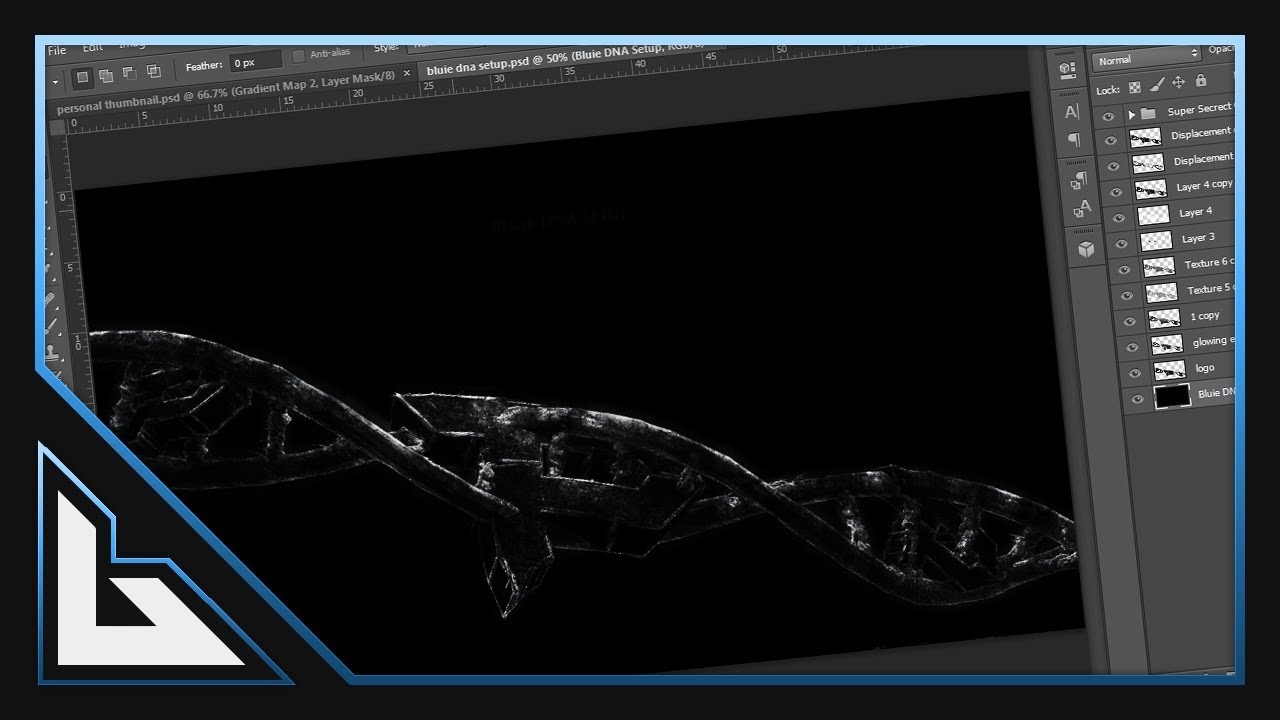Open the Character panel icon

1072,113
